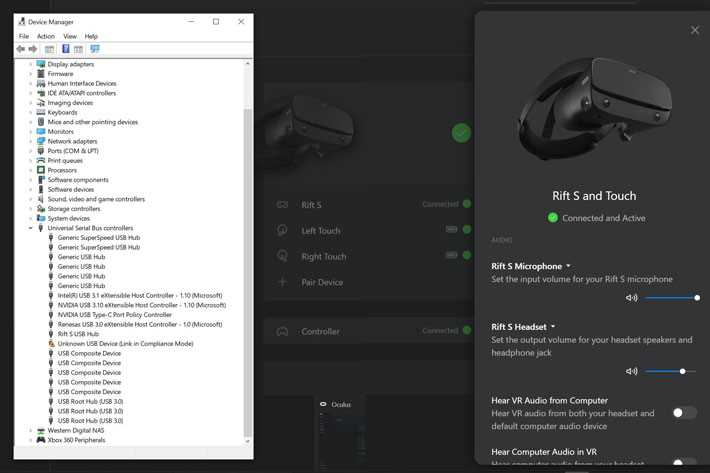Select Imaging devices category
Image resolution: width=710 pixels, height=473 pixels.
coord(70,103)
